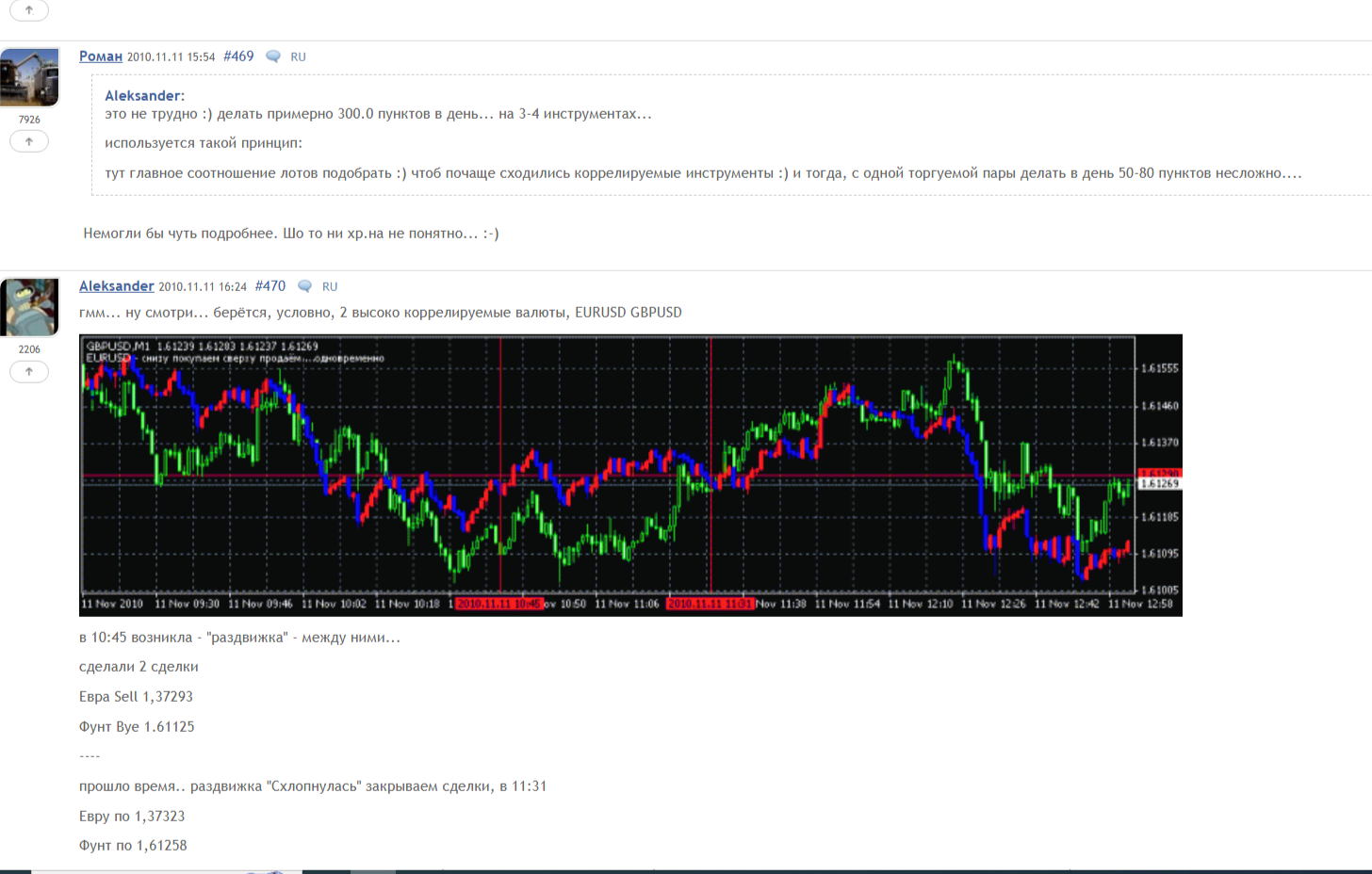Click the red 10:45 time marker on chart
Screen dimensions: 1372x874
(x=499, y=604)
